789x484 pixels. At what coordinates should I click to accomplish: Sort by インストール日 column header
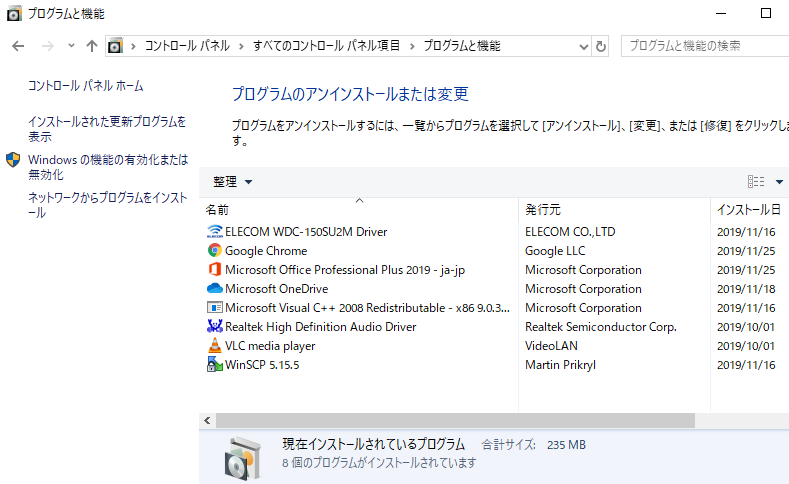pyautogui.click(x=750, y=210)
